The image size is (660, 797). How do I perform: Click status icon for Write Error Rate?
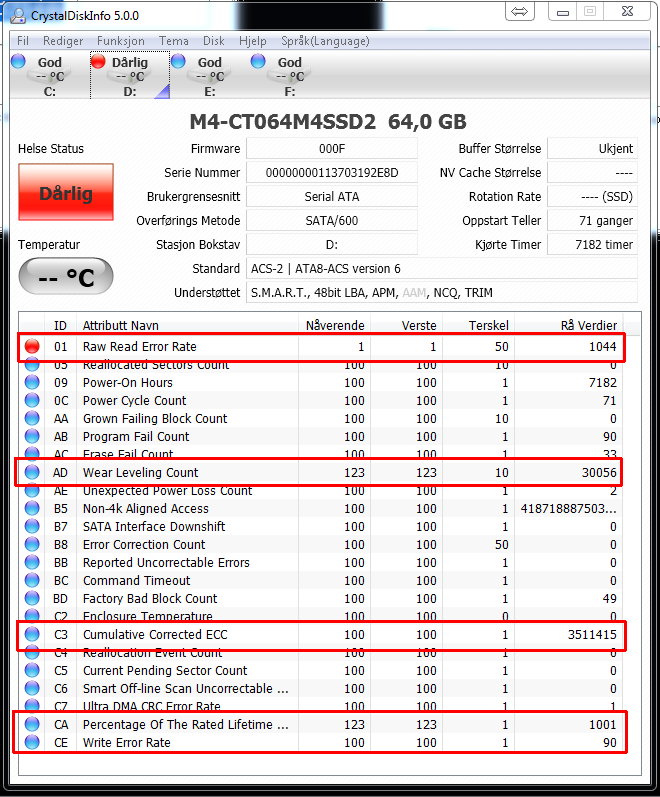coord(32,742)
